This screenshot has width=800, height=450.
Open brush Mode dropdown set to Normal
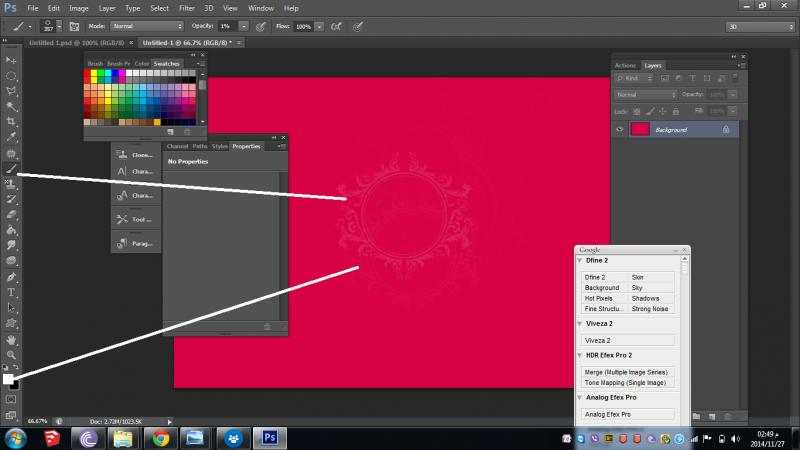click(147, 26)
